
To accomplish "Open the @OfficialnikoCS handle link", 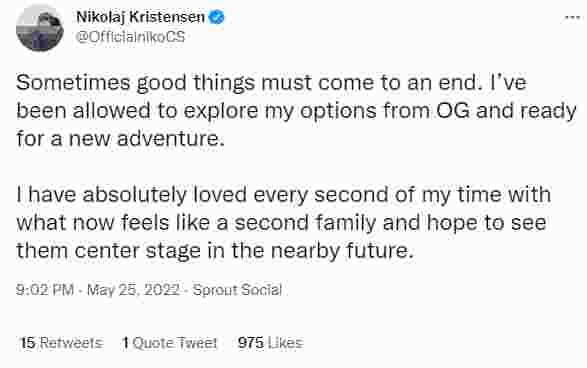I will [131, 37].
